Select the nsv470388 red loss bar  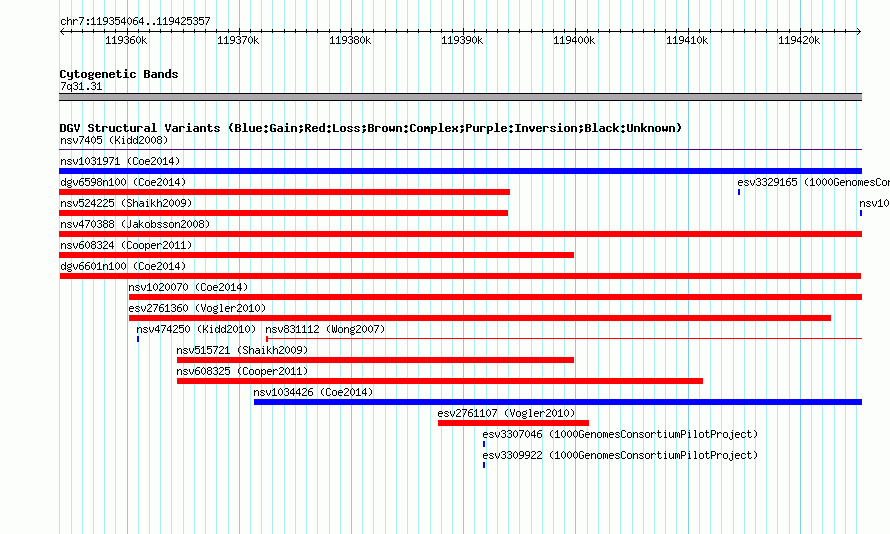click(x=460, y=234)
